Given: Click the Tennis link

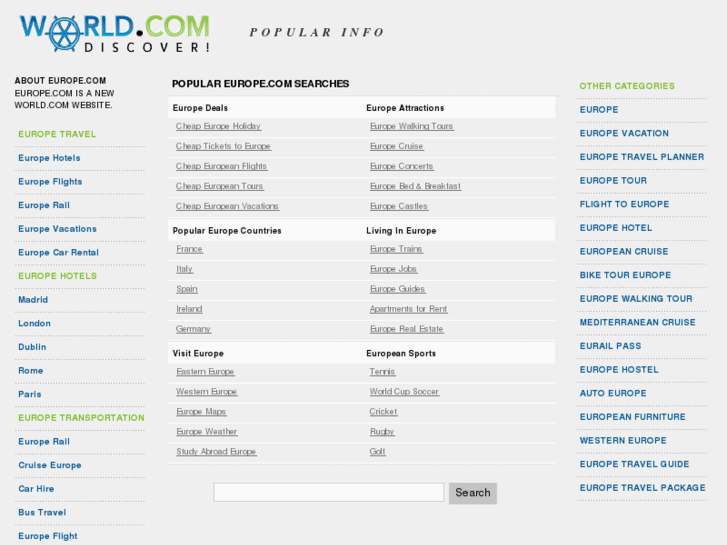Looking at the screenshot, I should tap(383, 372).
